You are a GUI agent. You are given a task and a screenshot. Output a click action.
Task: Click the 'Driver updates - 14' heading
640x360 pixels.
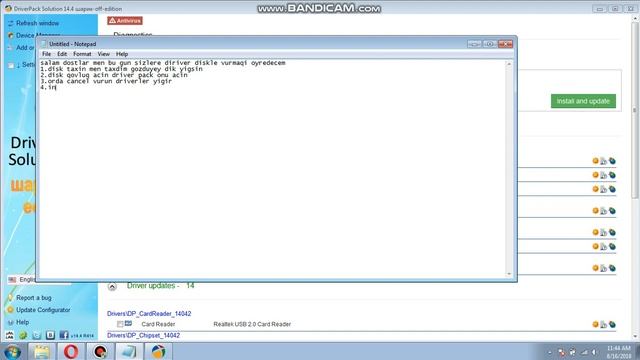(160, 286)
